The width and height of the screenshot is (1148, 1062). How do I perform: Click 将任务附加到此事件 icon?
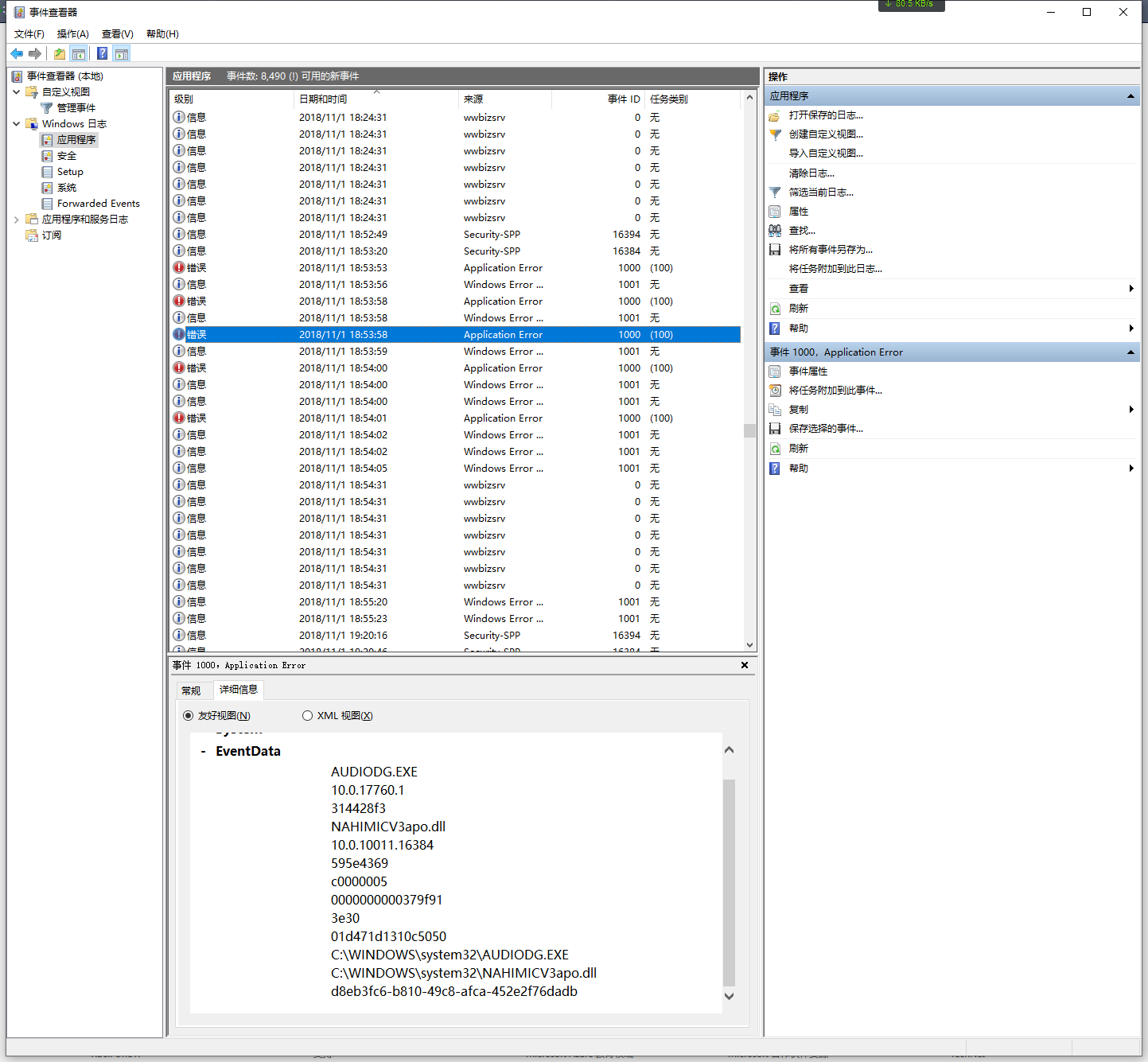[775, 391]
